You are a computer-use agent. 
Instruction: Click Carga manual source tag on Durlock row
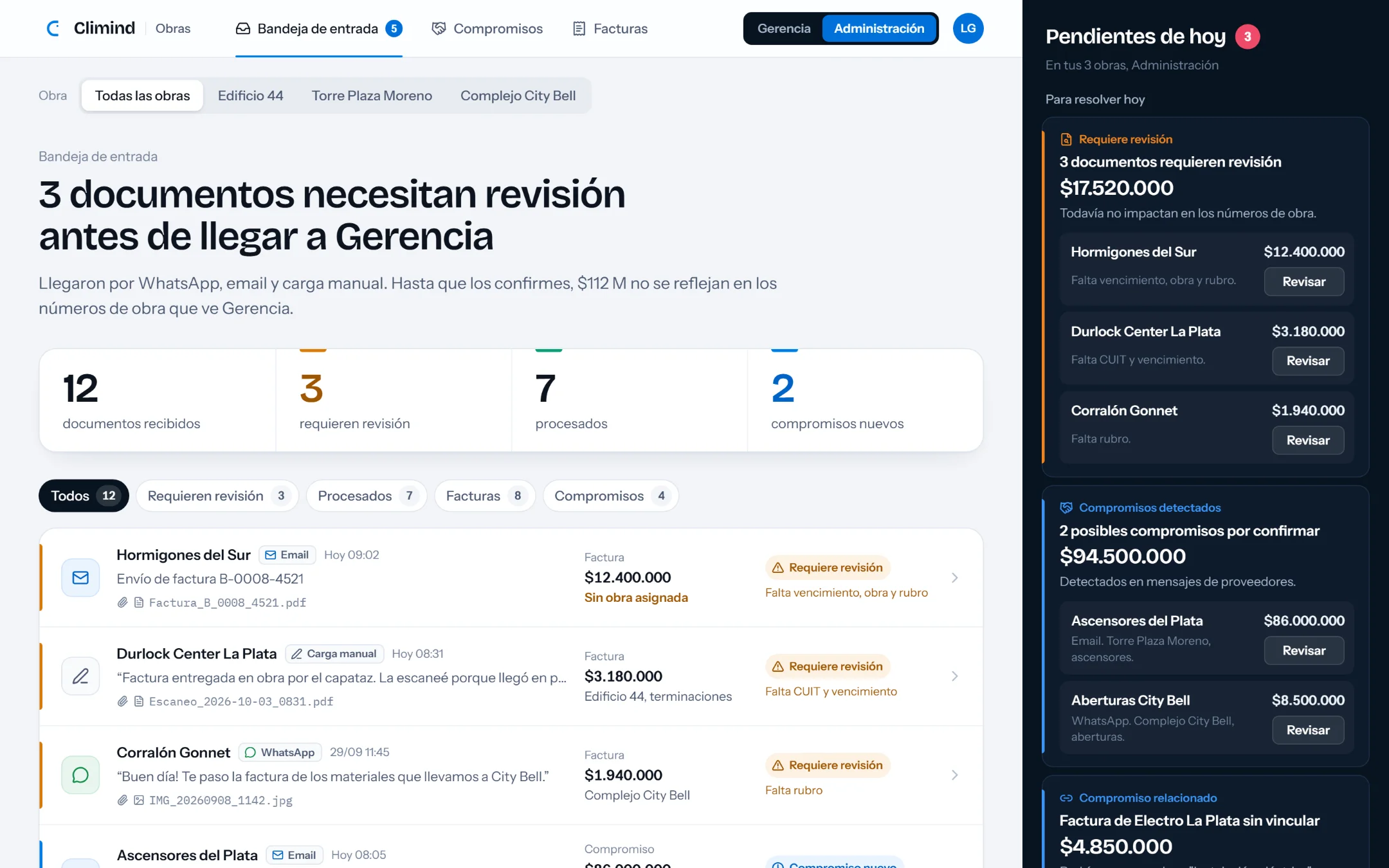[334, 653]
